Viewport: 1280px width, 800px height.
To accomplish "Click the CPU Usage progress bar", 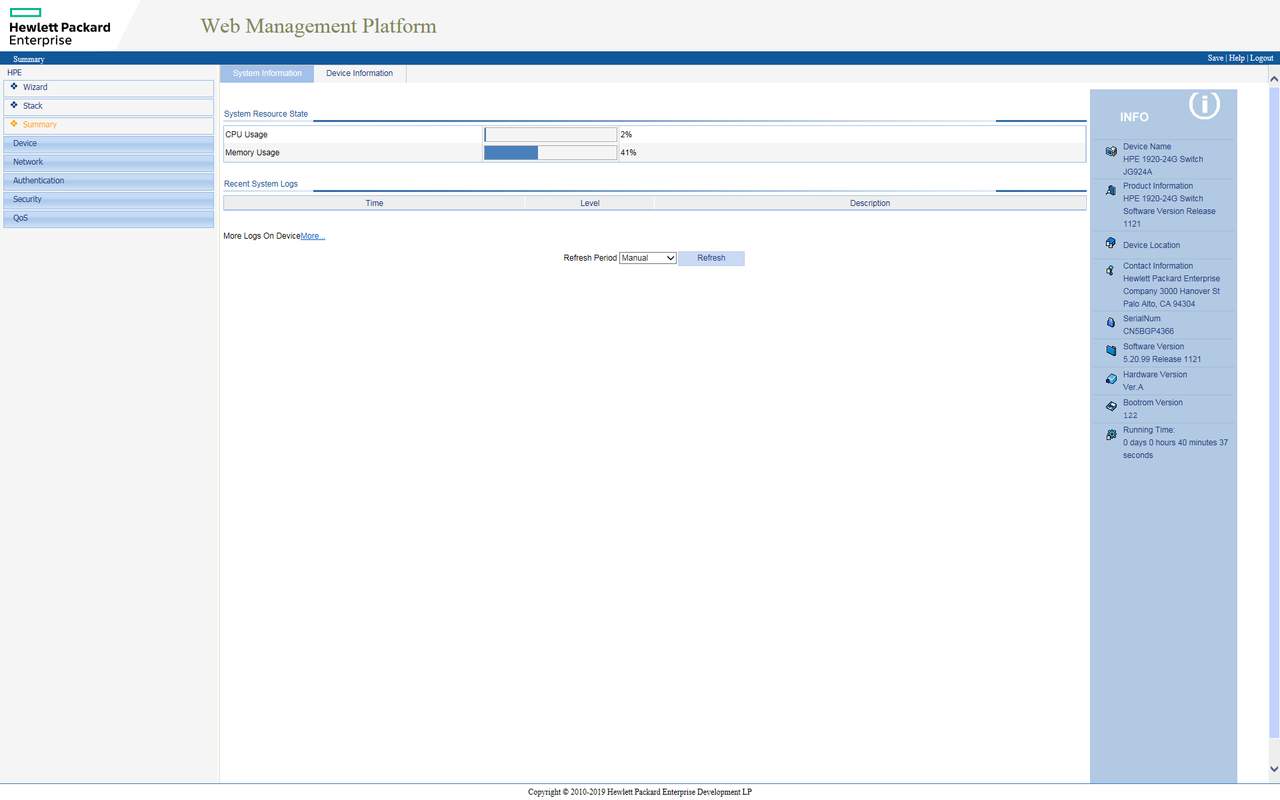I will pos(551,134).
